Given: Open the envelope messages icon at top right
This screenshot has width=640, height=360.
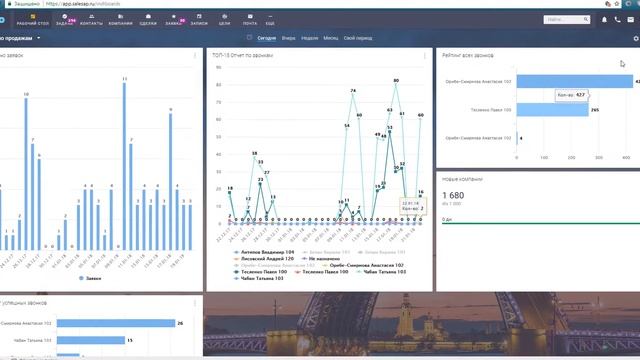Looking at the screenshot, I should pos(631,20).
